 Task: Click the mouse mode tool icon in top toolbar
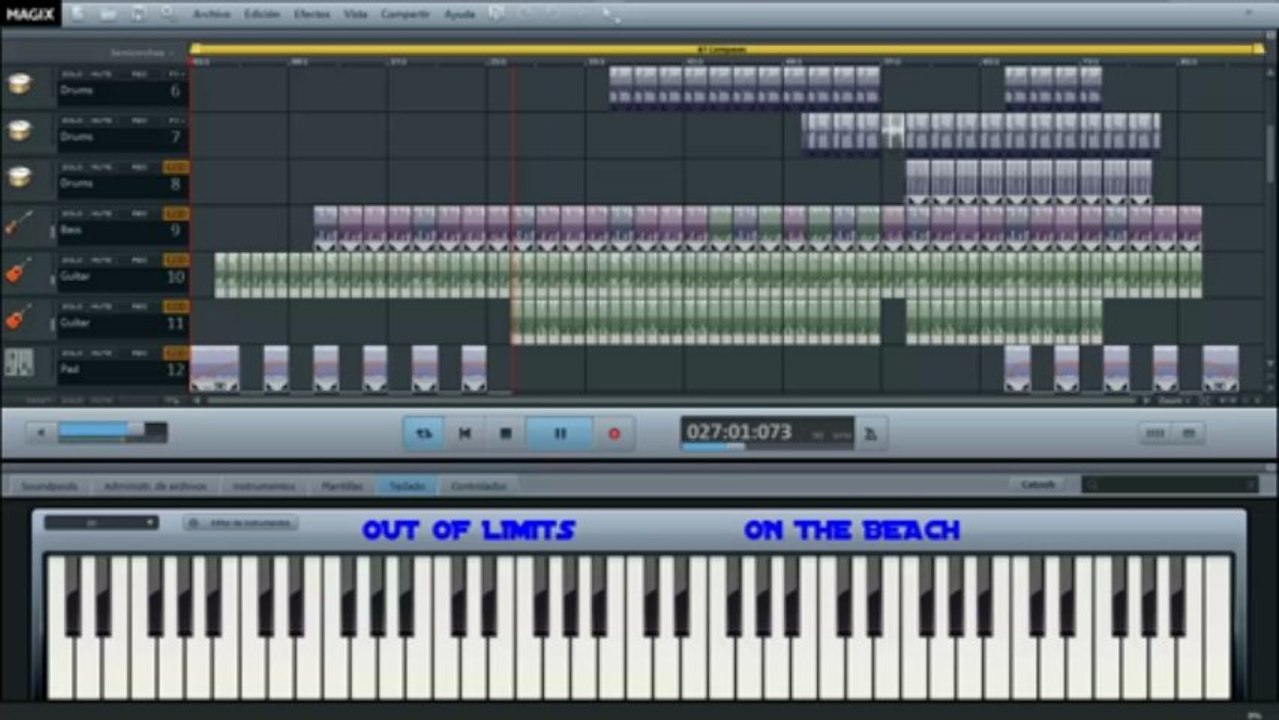click(x=610, y=14)
